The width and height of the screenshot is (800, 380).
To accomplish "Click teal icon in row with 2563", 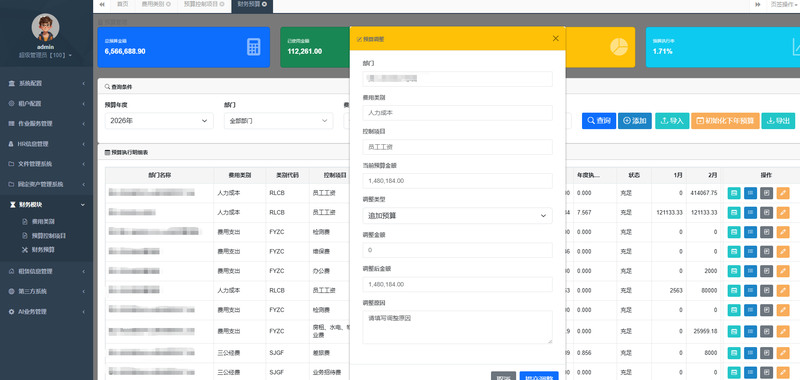I will coord(734,290).
